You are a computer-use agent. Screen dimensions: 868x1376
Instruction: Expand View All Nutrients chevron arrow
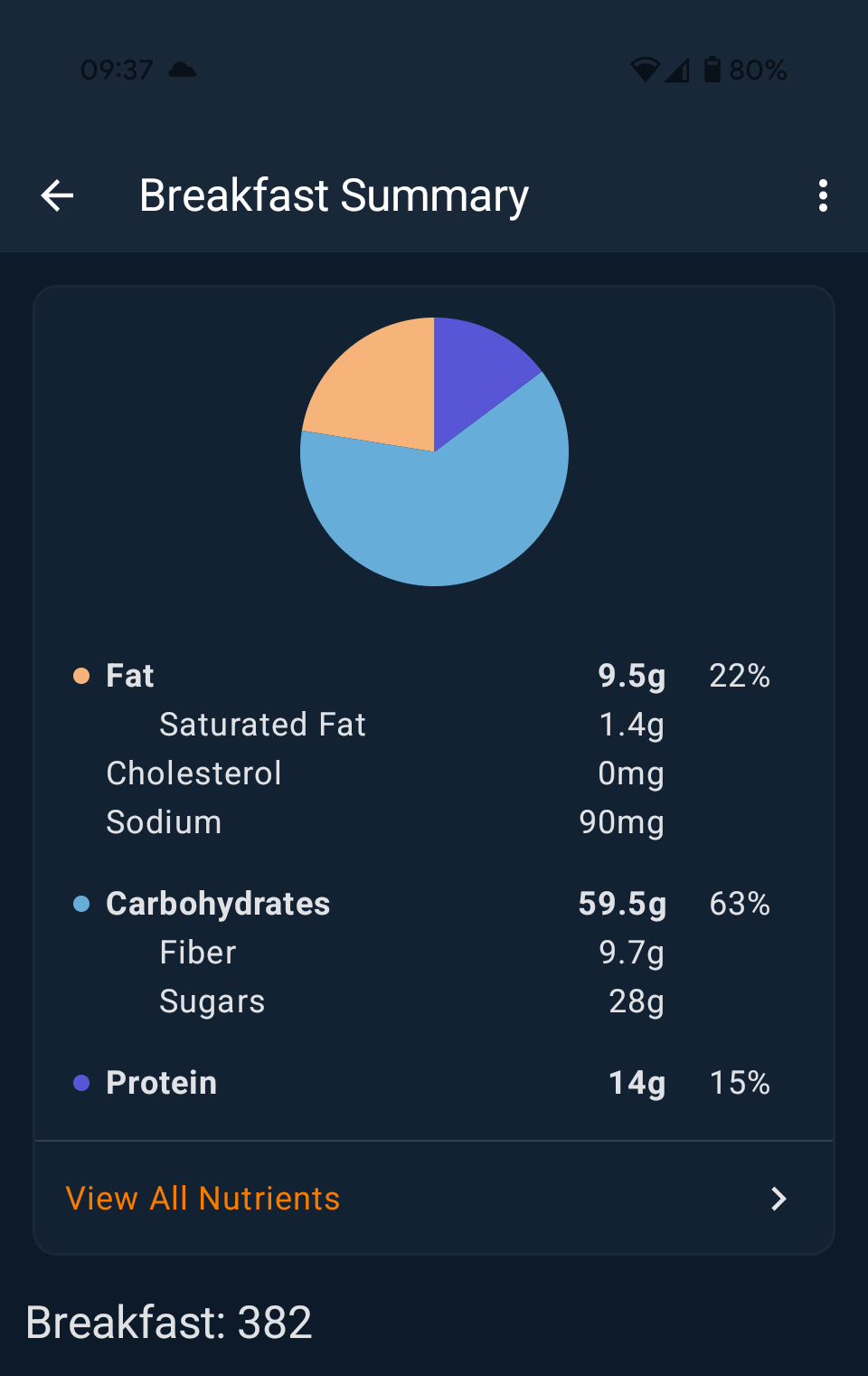click(778, 1199)
